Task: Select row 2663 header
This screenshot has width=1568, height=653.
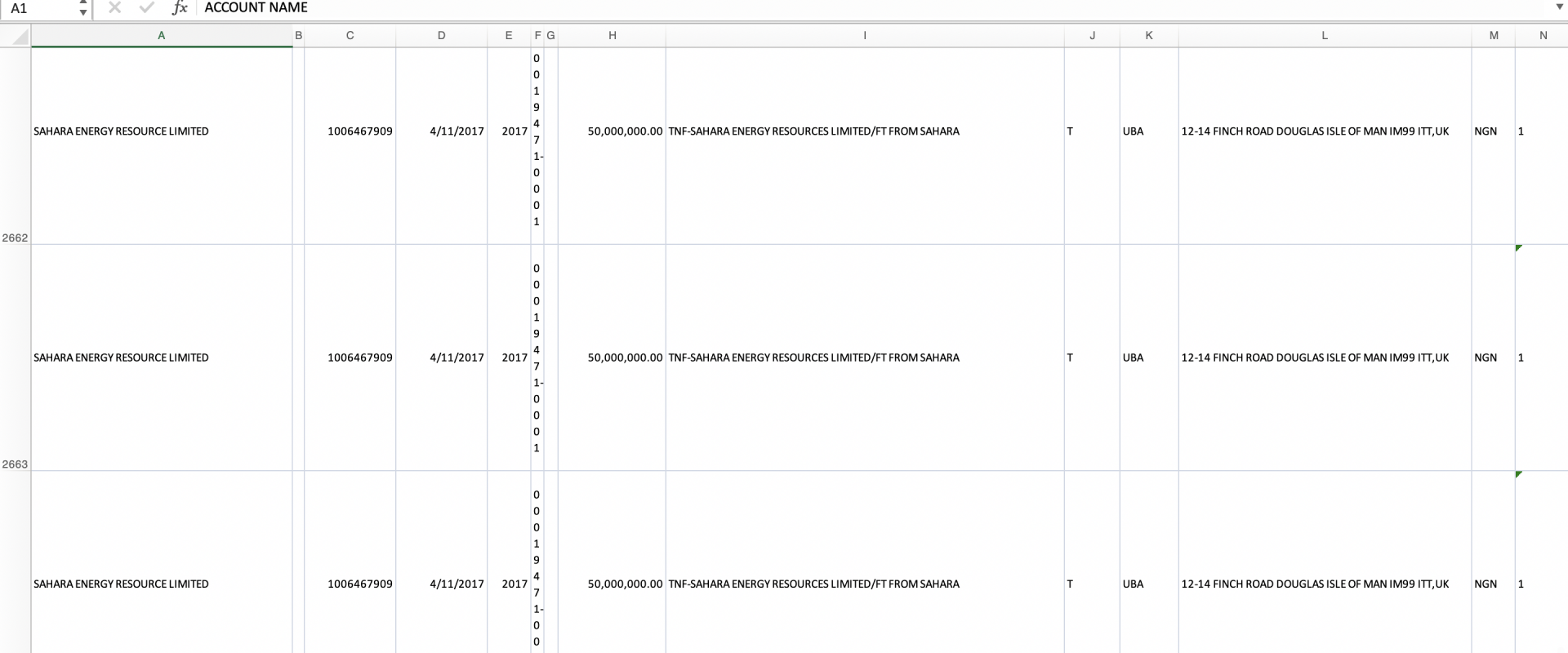Action: (x=15, y=358)
